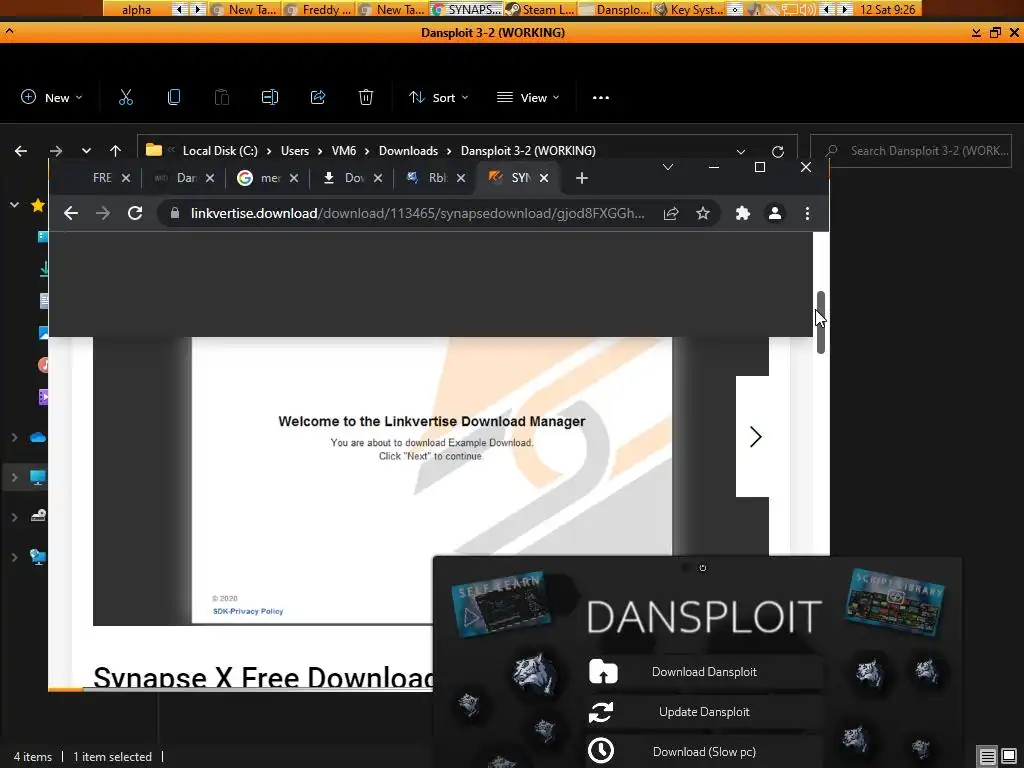Switch to Freddy taskbar item at top
1024x768 pixels.
tap(319, 9)
